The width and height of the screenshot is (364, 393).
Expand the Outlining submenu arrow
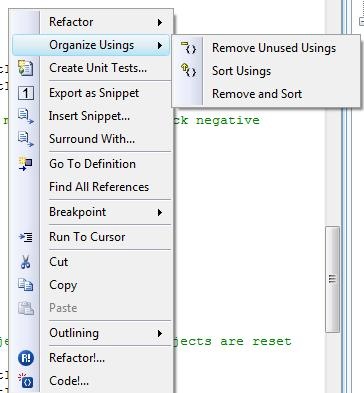[x=160, y=333]
